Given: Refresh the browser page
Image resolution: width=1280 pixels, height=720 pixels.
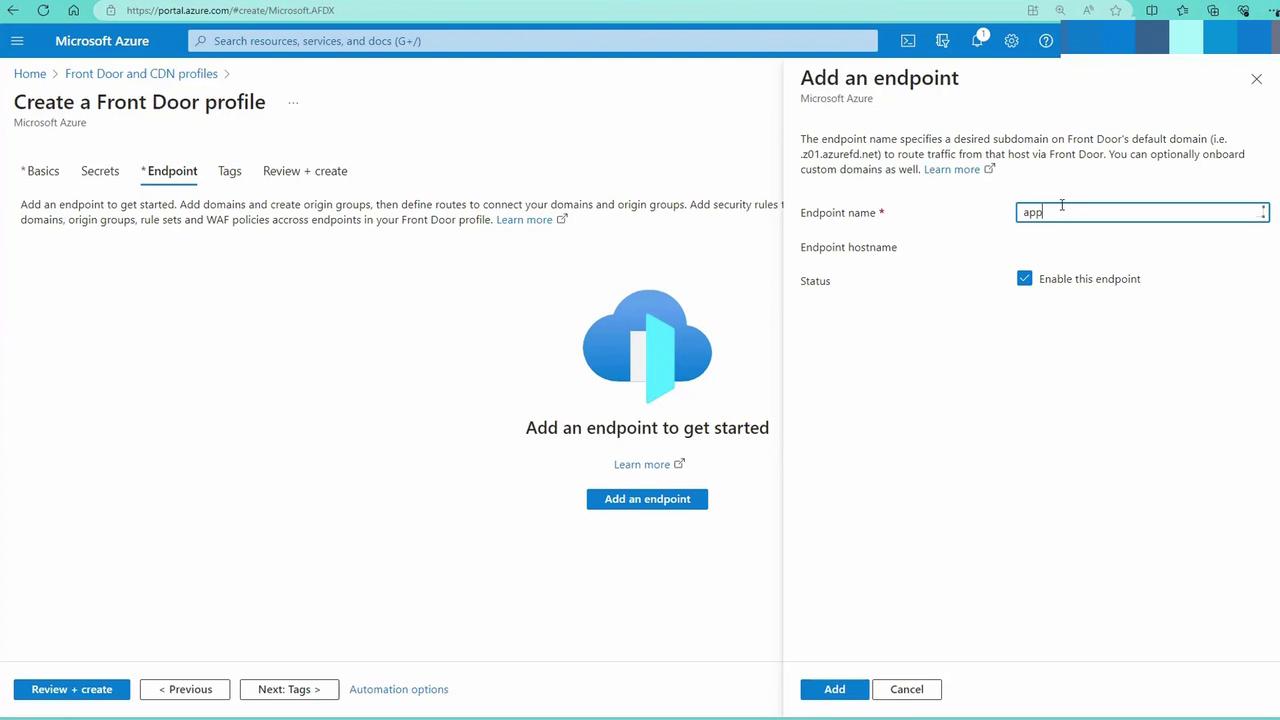Looking at the screenshot, I should point(43,10).
